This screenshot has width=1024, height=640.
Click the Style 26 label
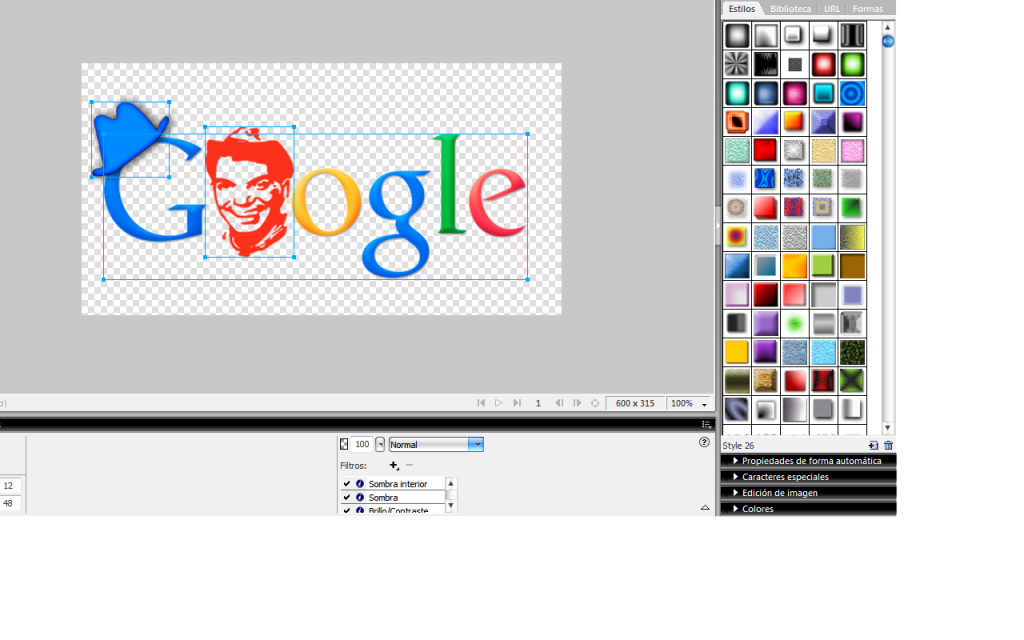click(x=738, y=445)
